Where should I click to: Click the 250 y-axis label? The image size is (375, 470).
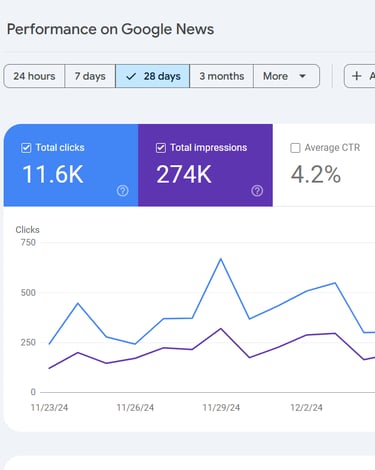tap(28, 342)
